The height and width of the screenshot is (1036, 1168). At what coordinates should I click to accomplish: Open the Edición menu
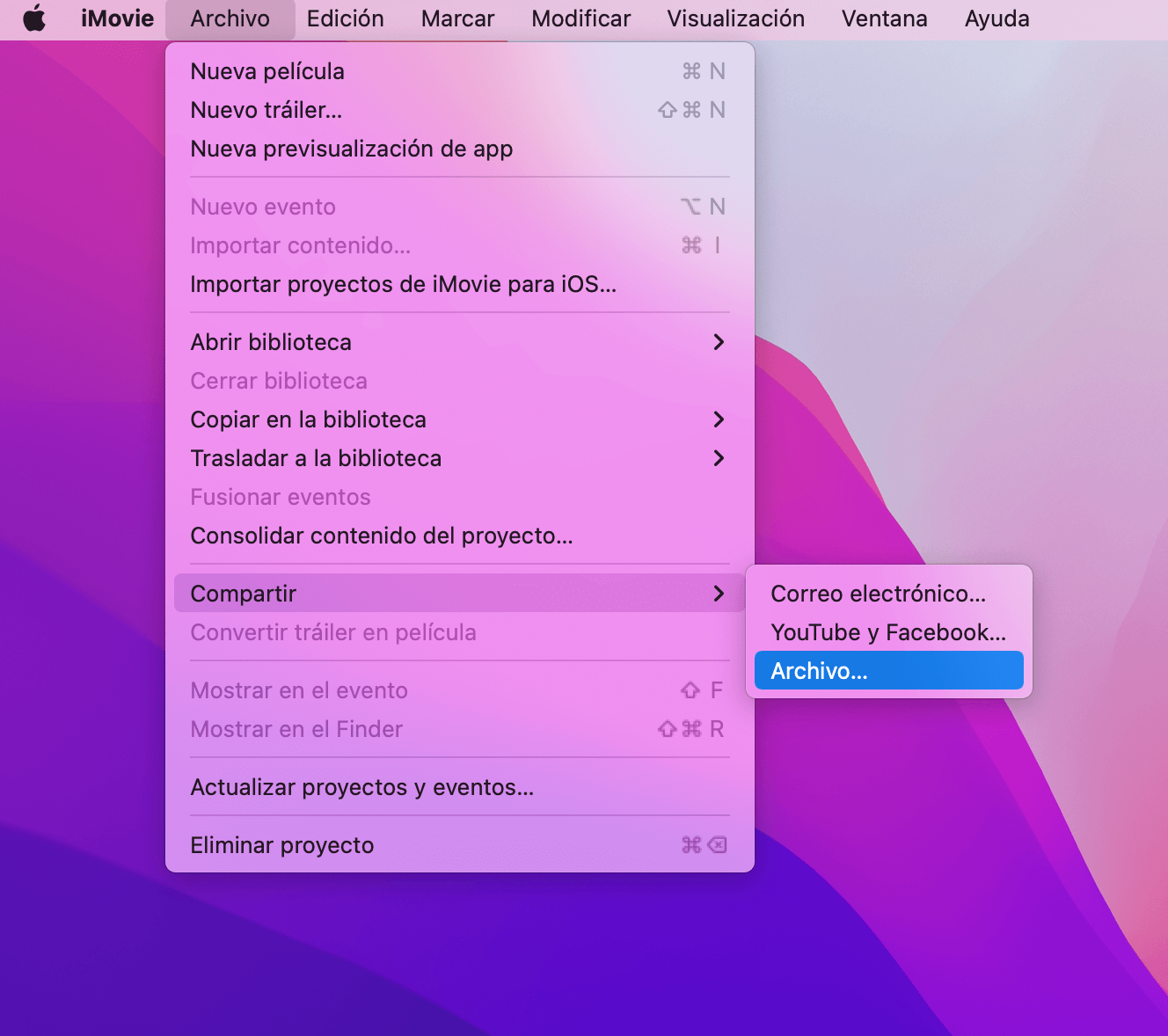pyautogui.click(x=345, y=18)
